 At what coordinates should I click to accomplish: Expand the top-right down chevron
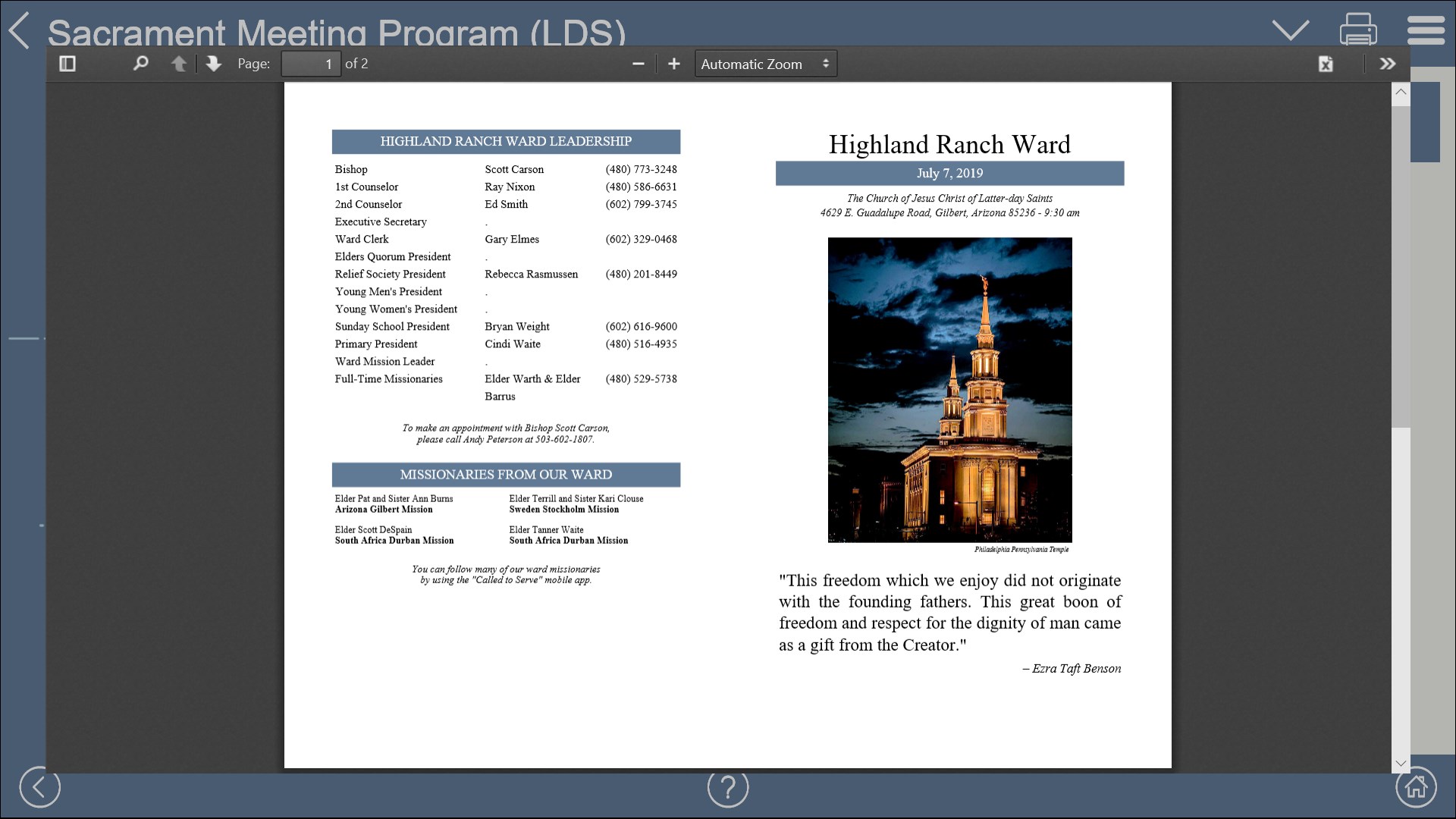point(1290,30)
